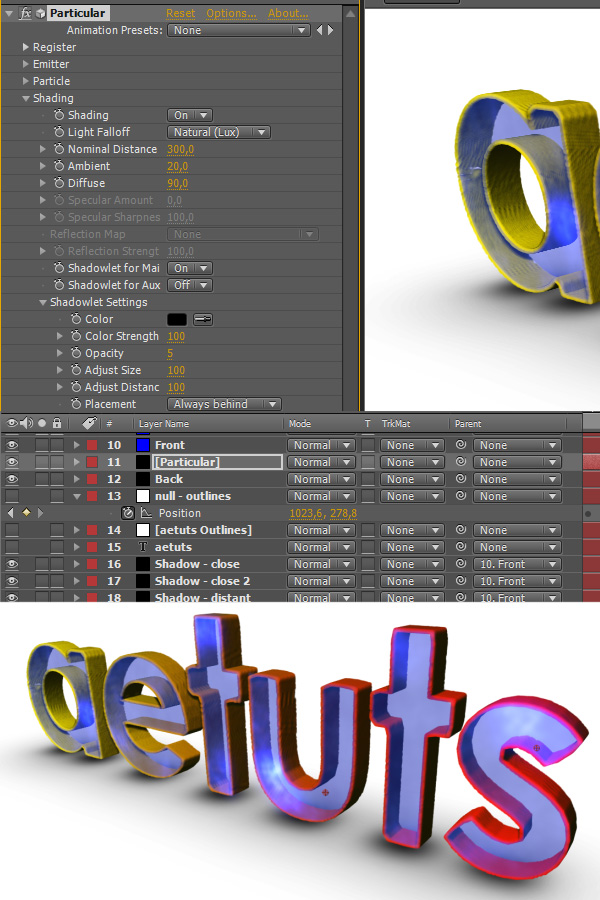Screen dimensions: 600x900
Task: Click the shadowlet black Color swatch
Action: tap(177, 319)
